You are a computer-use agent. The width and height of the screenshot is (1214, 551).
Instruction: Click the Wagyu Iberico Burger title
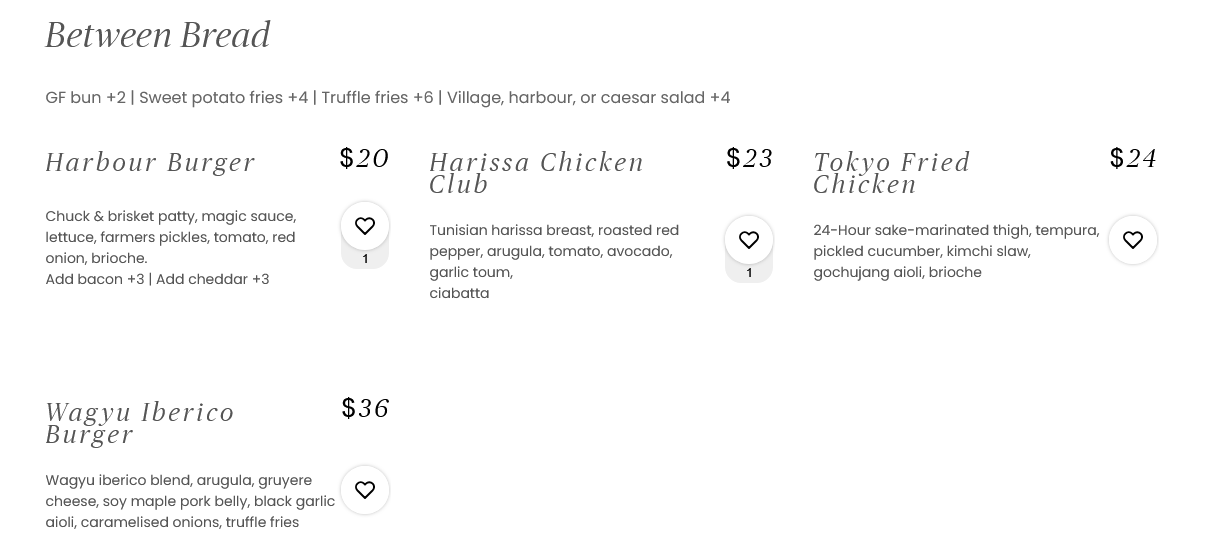139,423
